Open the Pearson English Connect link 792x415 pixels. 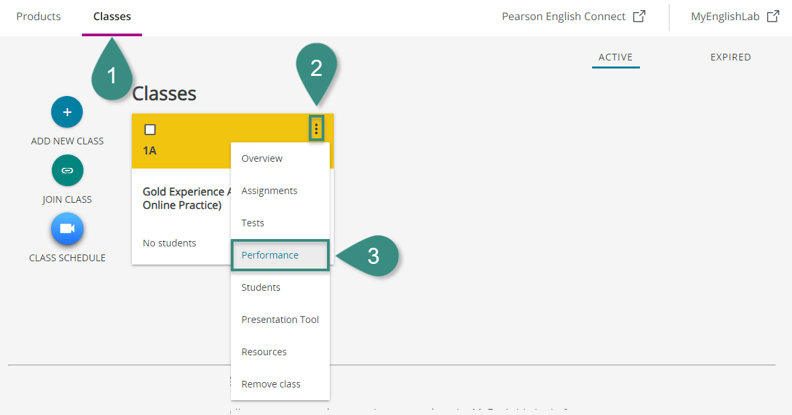tap(564, 17)
